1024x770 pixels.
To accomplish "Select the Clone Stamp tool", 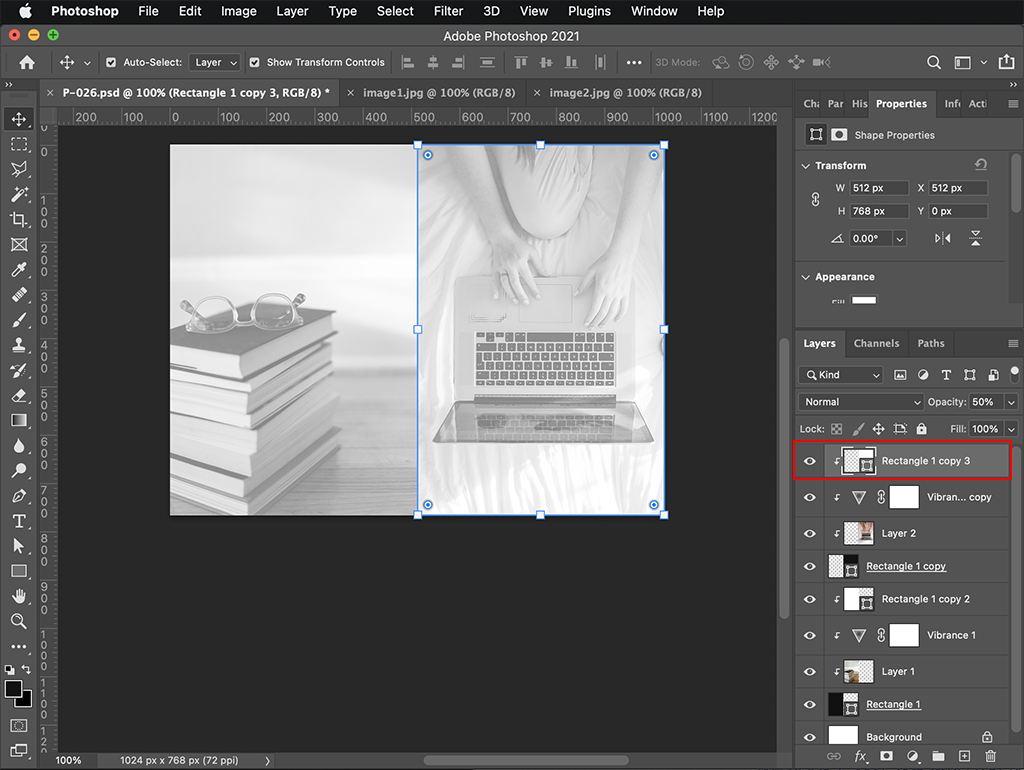I will [x=19, y=345].
